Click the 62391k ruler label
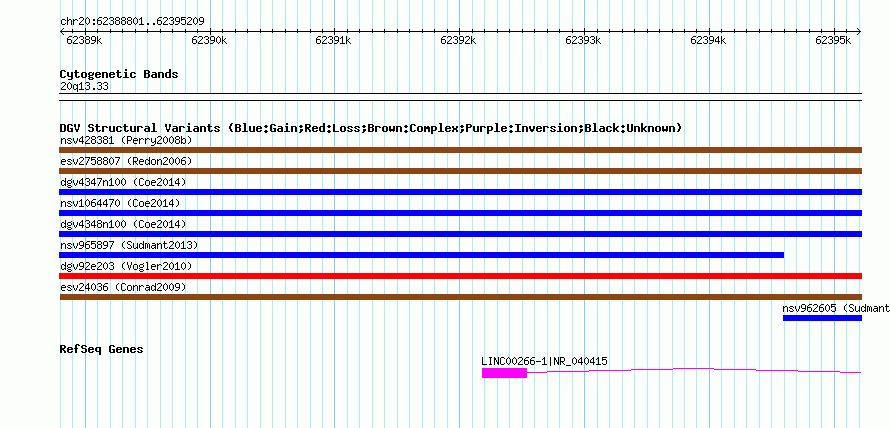Viewport: 890px width, 428px height. (x=334, y=40)
